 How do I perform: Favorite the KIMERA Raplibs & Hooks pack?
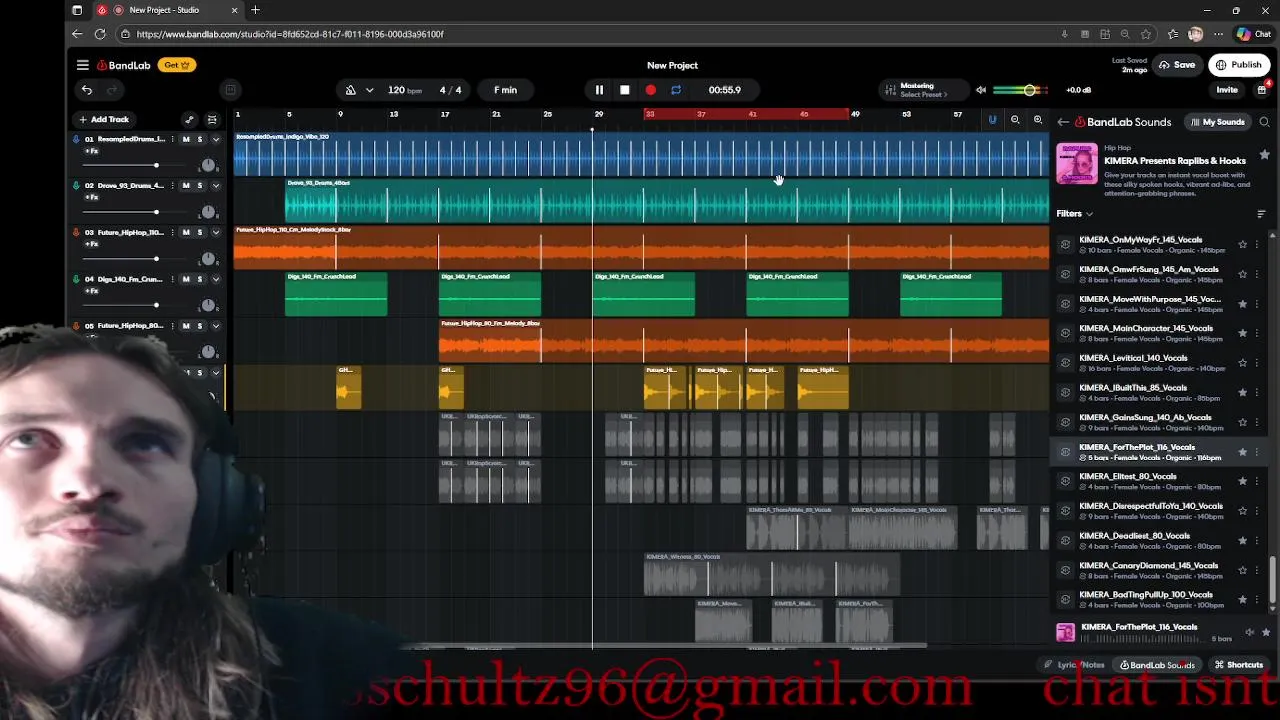(1265, 155)
